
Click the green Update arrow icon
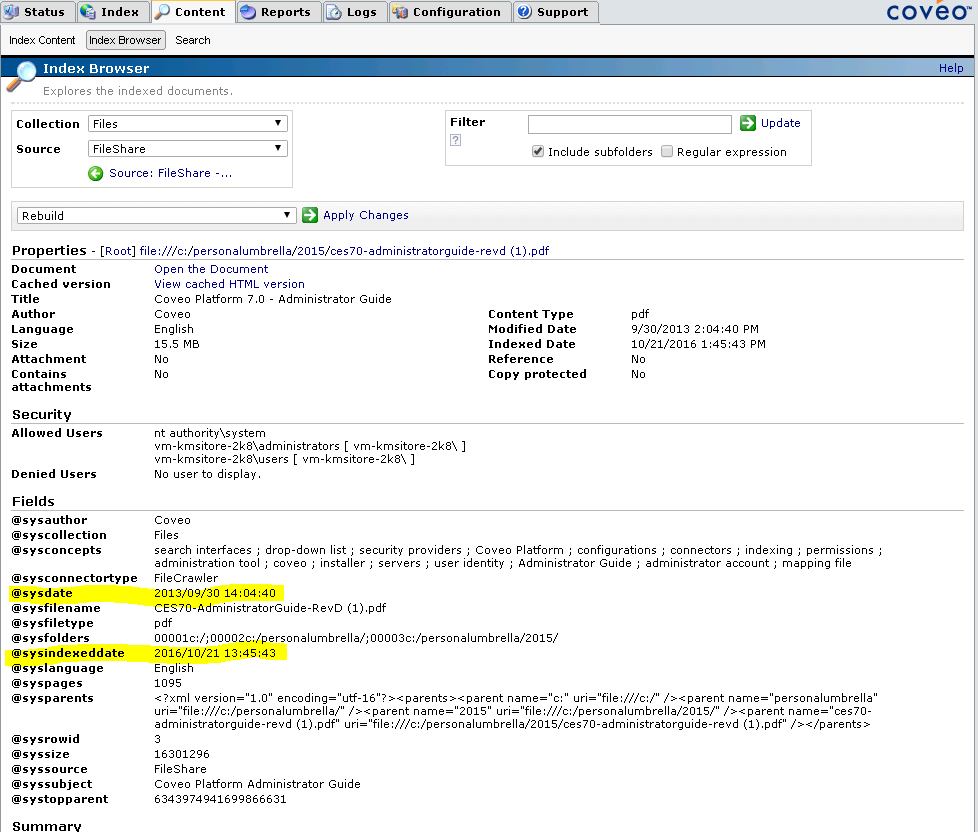(x=748, y=123)
